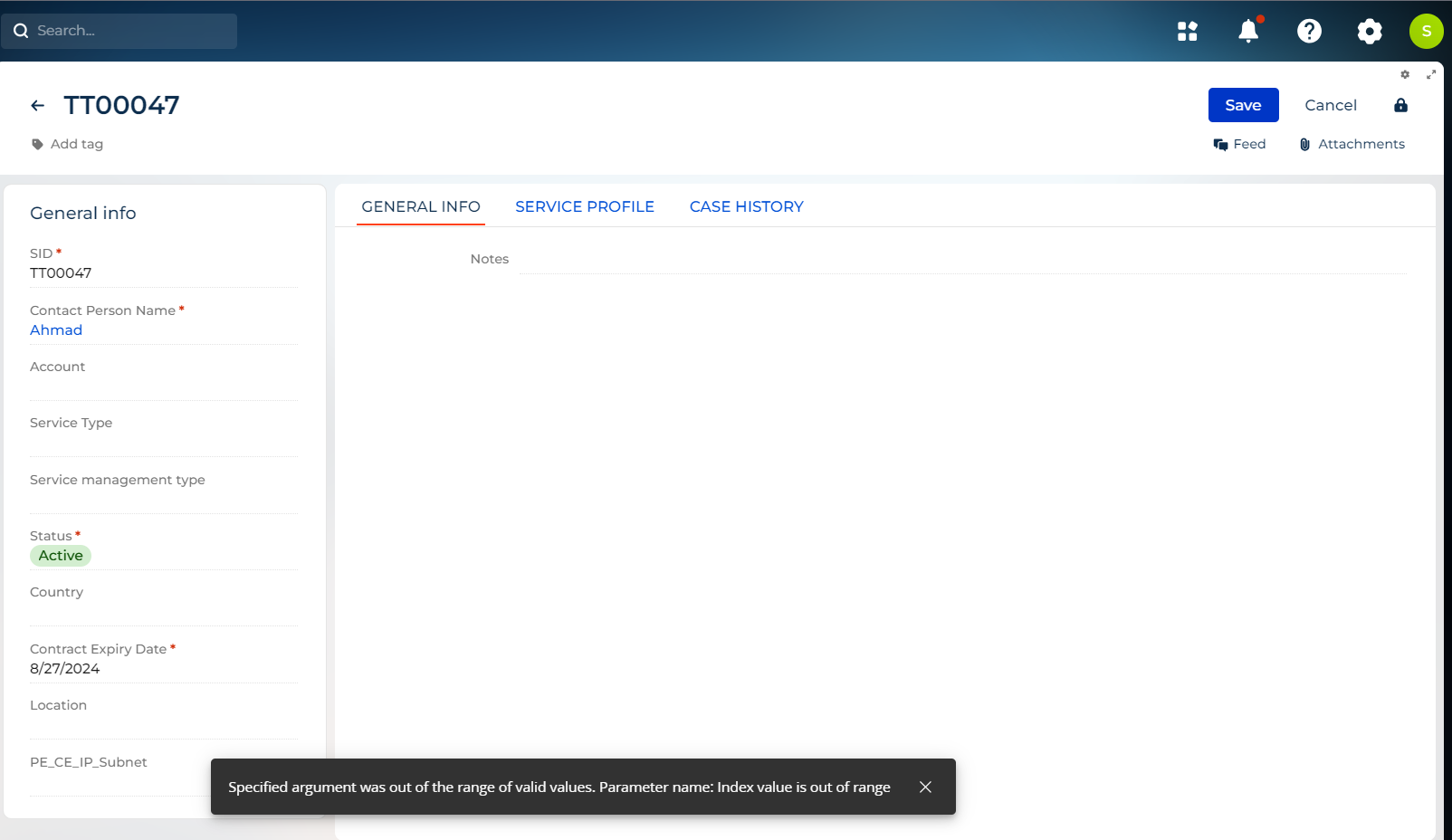This screenshot has width=1452, height=840.
Task: Click the lock icon beside Cancel
Action: click(x=1400, y=105)
